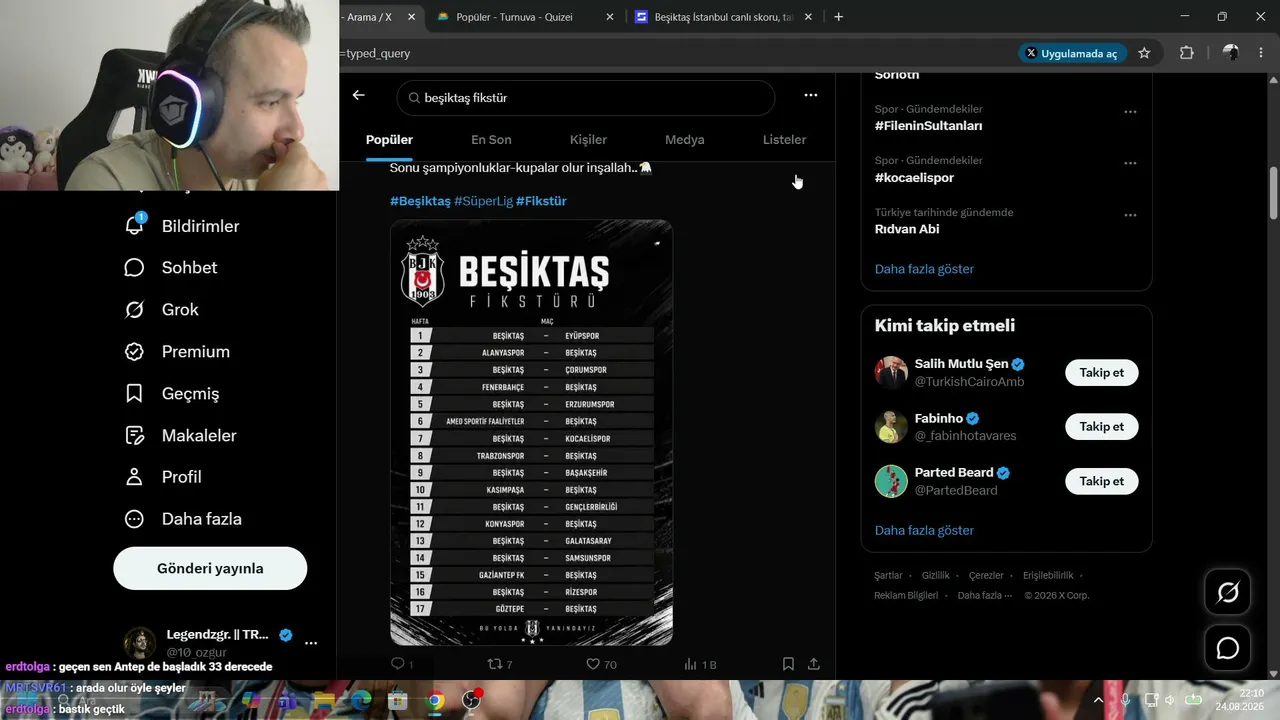Close the Arama / X tab

click(x=411, y=17)
